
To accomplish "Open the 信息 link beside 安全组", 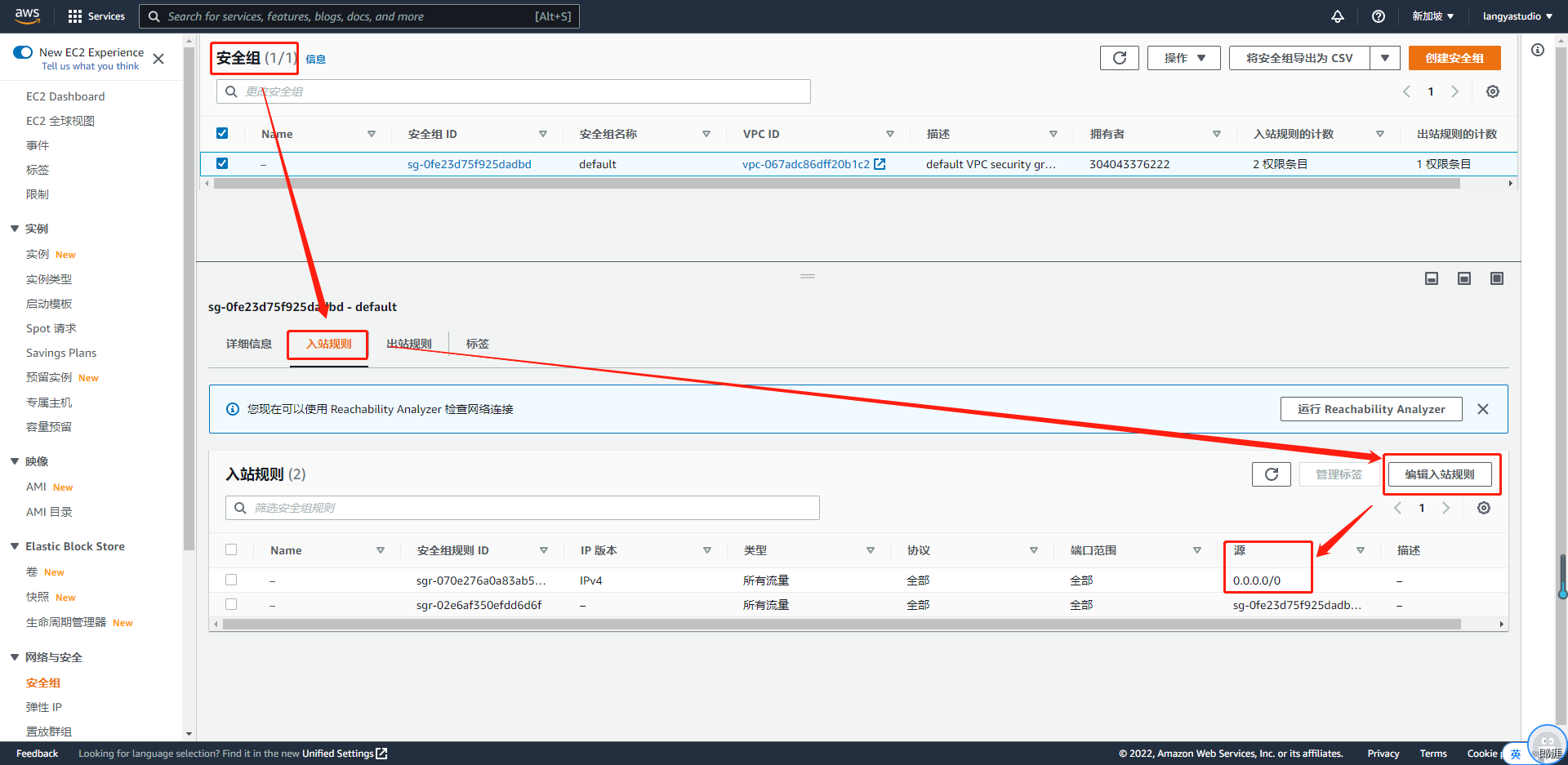I will [315, 59].
